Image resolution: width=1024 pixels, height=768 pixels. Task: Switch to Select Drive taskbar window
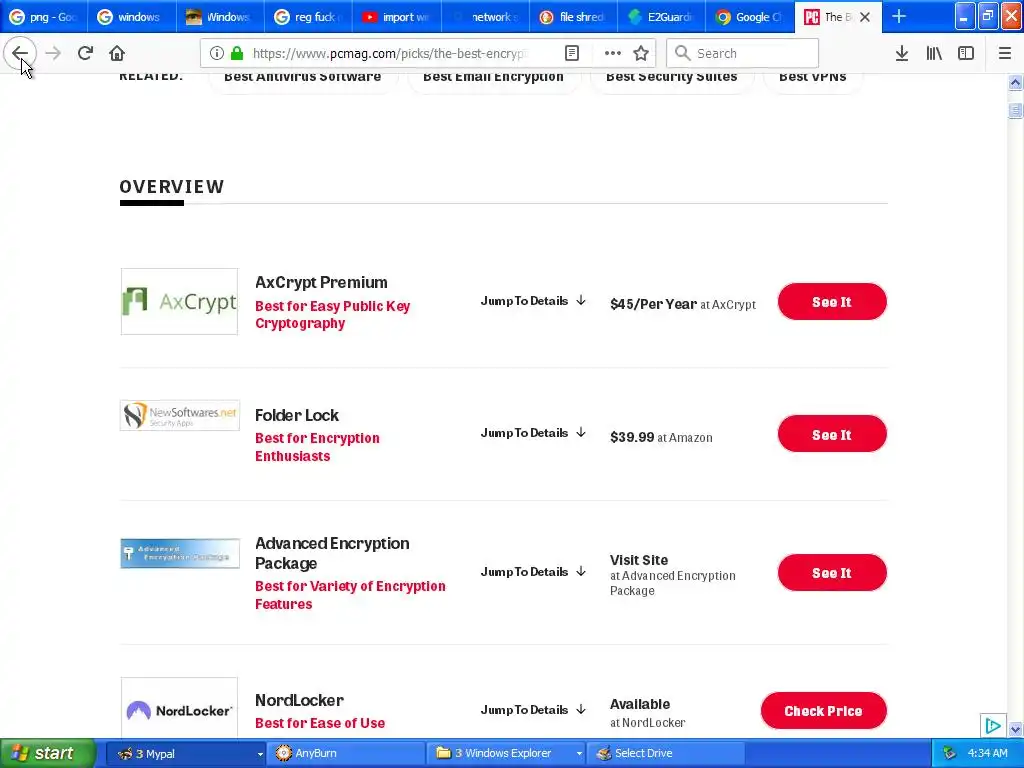[x=665, y=754]
